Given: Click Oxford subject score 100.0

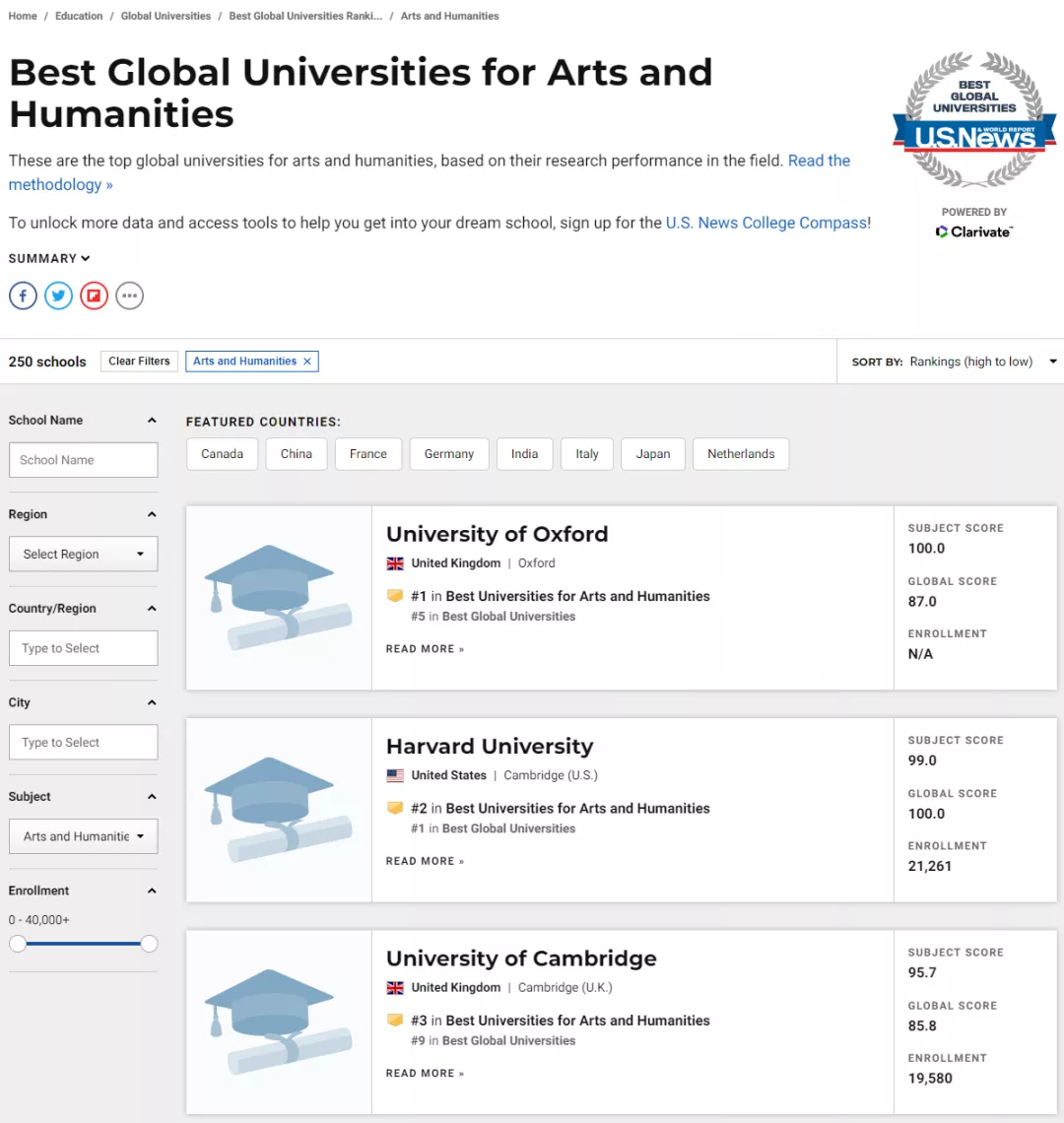Looking at the screenshot, I should (926, 548).
